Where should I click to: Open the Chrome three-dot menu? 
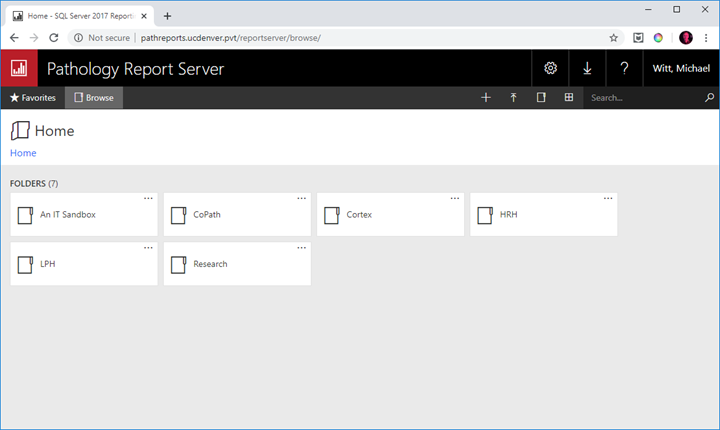coord(706,38)
